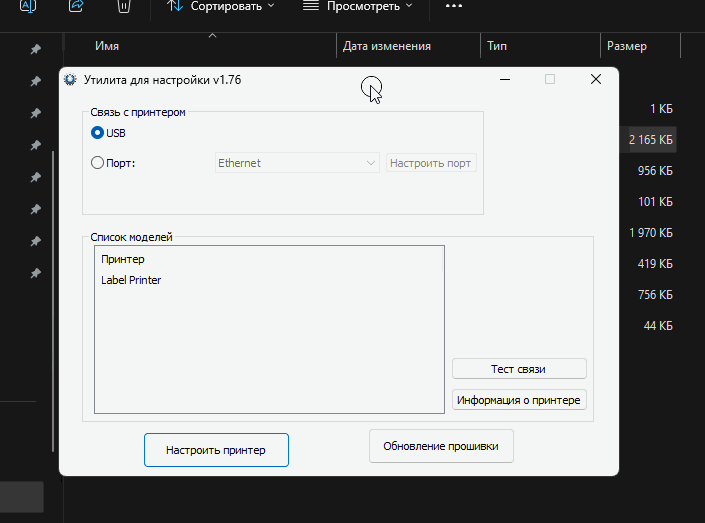
Task: Open Обновление прошивки firmware update
Action: (441, 446)
